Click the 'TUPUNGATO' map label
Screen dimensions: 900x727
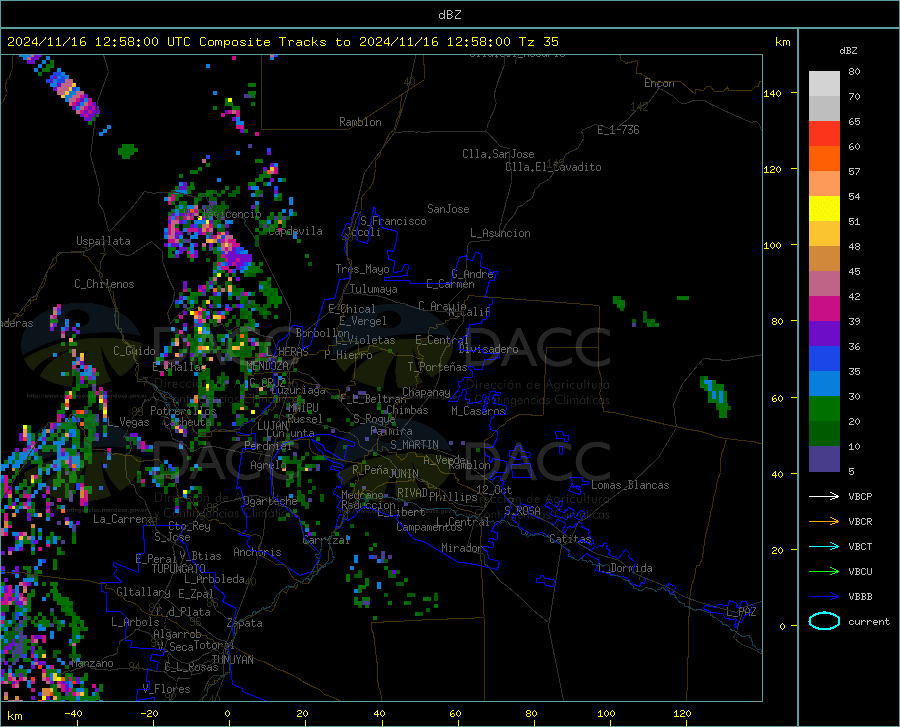(179, 569)
